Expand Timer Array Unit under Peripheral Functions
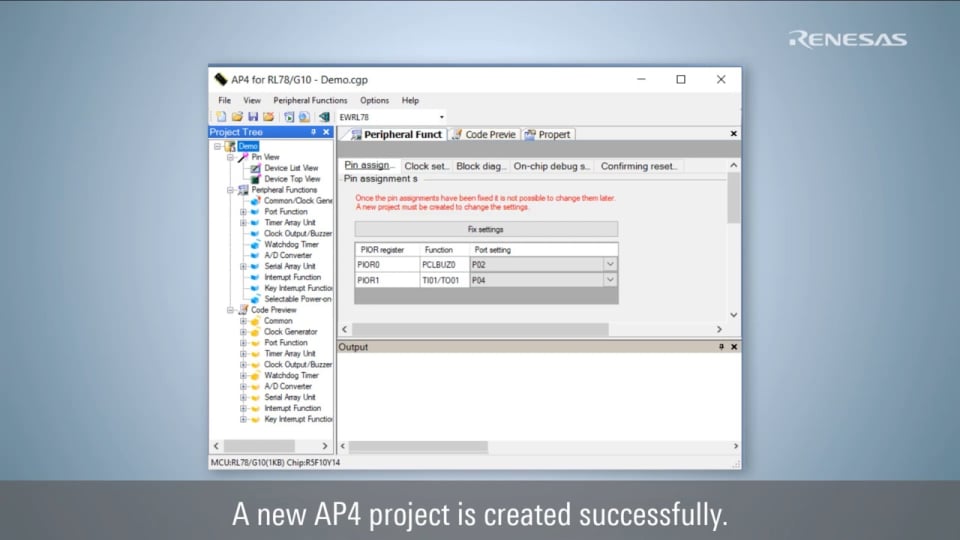 coord(243,223)
